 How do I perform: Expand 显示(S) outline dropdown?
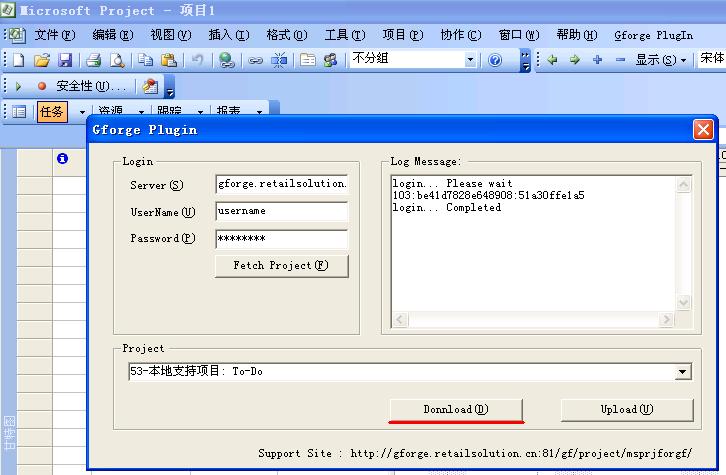pos(684,60)
